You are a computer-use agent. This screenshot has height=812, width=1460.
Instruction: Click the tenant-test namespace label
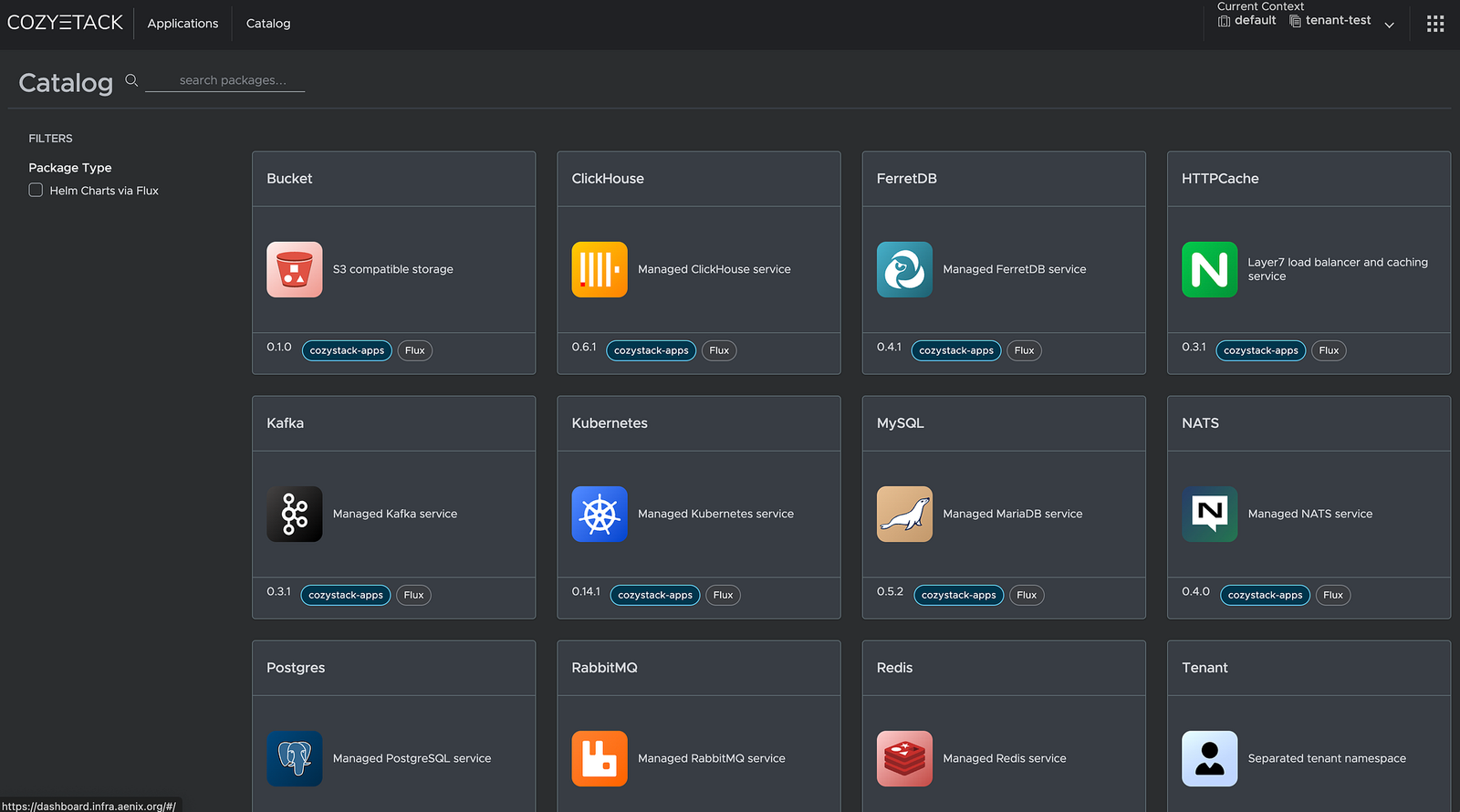[1338, 20]
